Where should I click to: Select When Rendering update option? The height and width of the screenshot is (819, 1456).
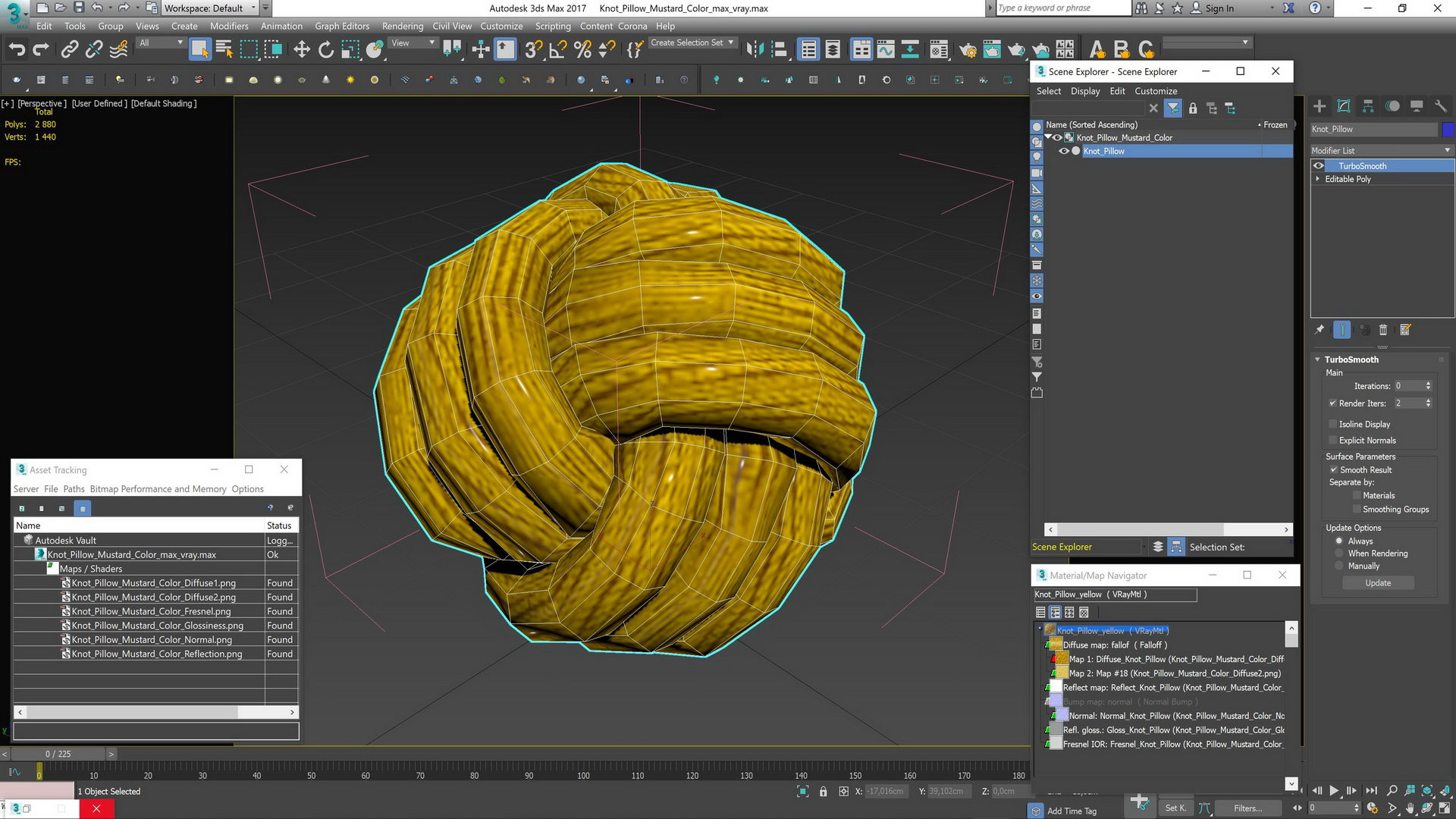(1339, 554)
